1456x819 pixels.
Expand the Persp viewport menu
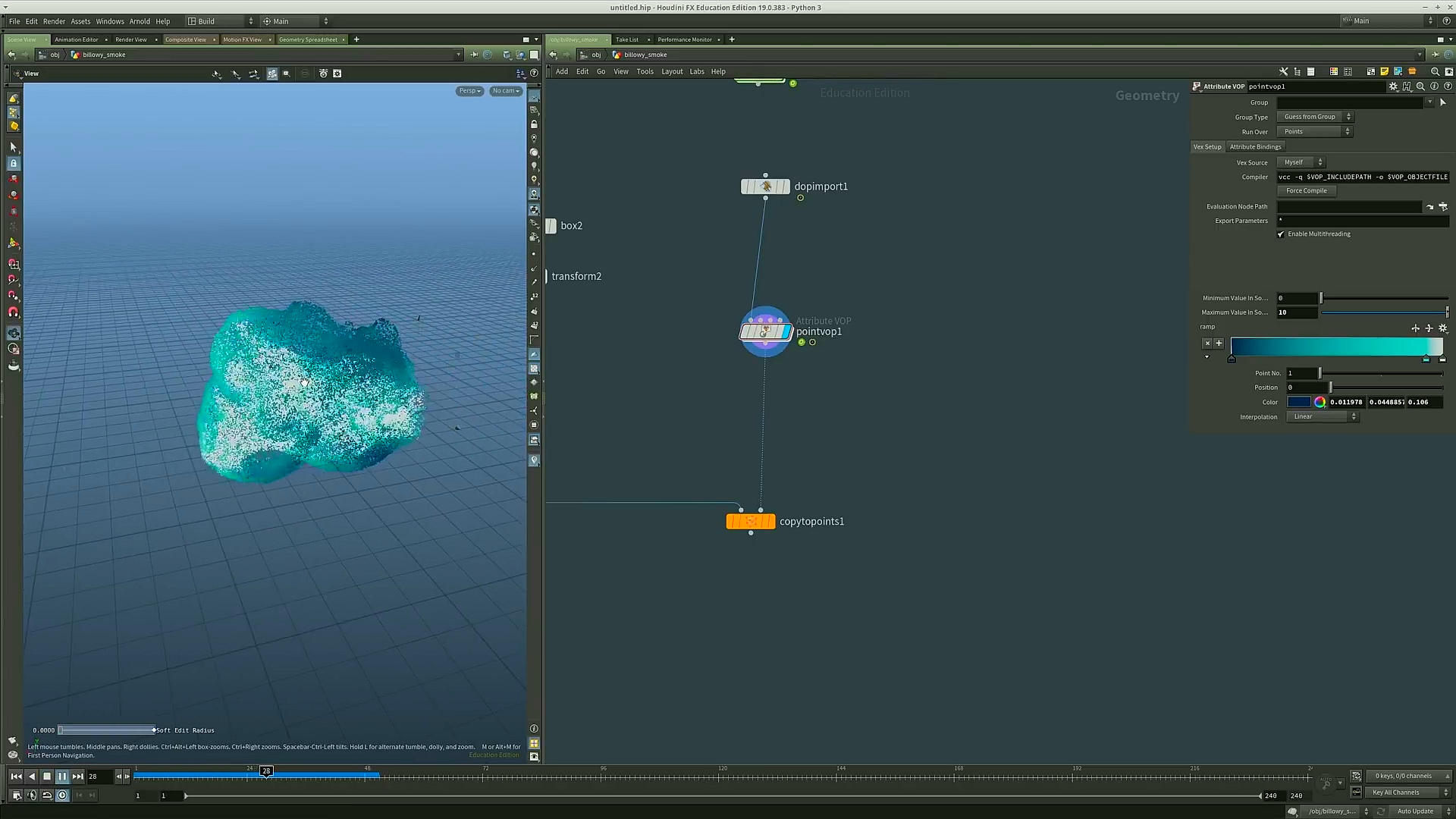pyautogui.click(x=469, y=91)
